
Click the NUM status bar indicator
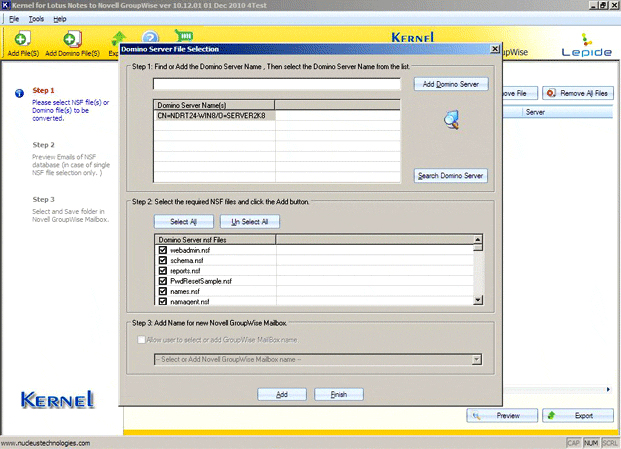tap(591, 443)
